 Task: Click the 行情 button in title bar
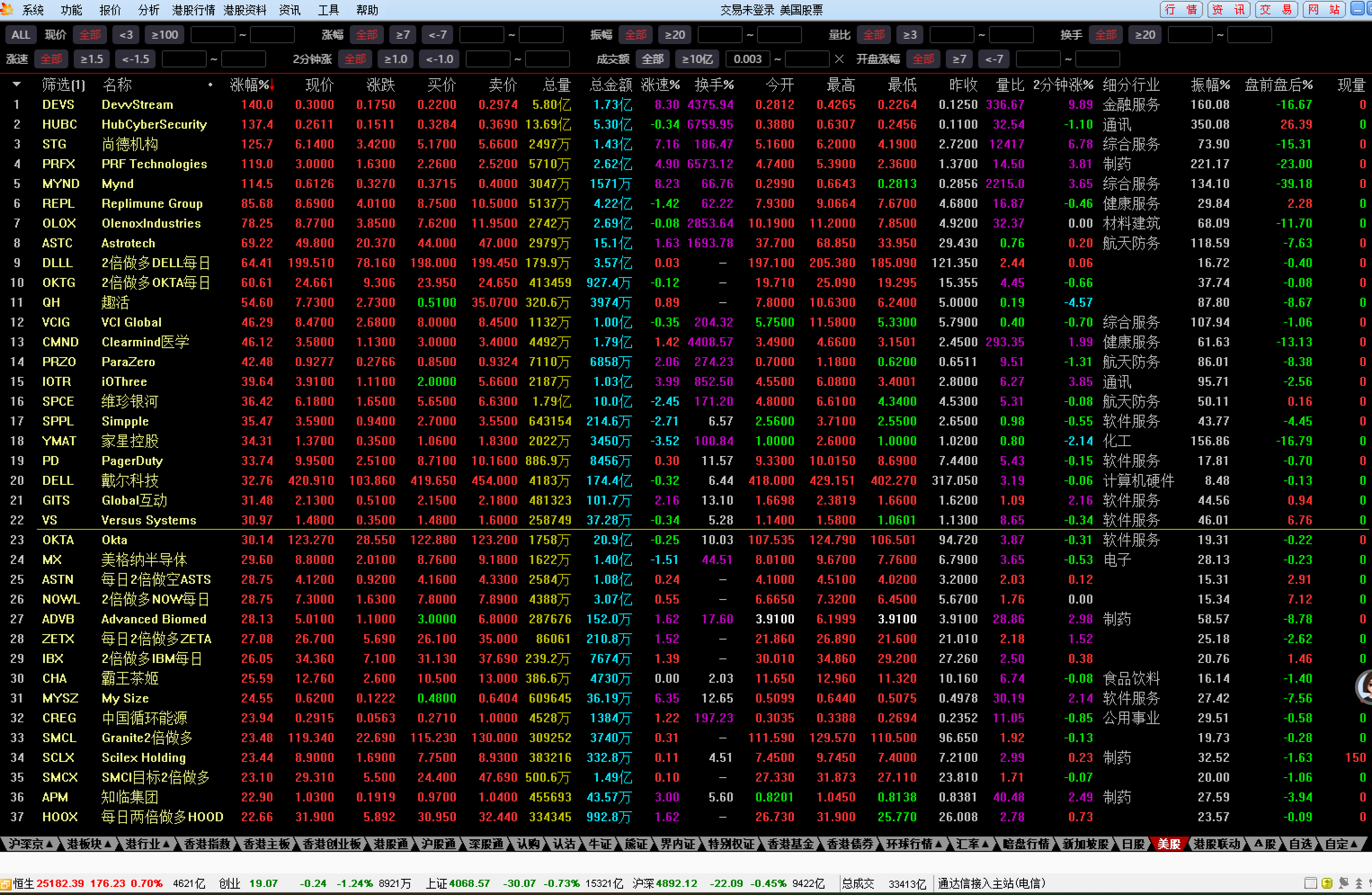pyautogui.click(x=1181, y=9)
